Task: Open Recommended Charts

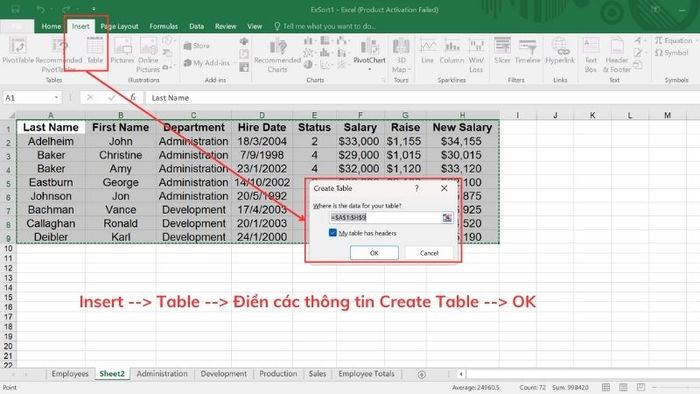Action: [277, 54]
